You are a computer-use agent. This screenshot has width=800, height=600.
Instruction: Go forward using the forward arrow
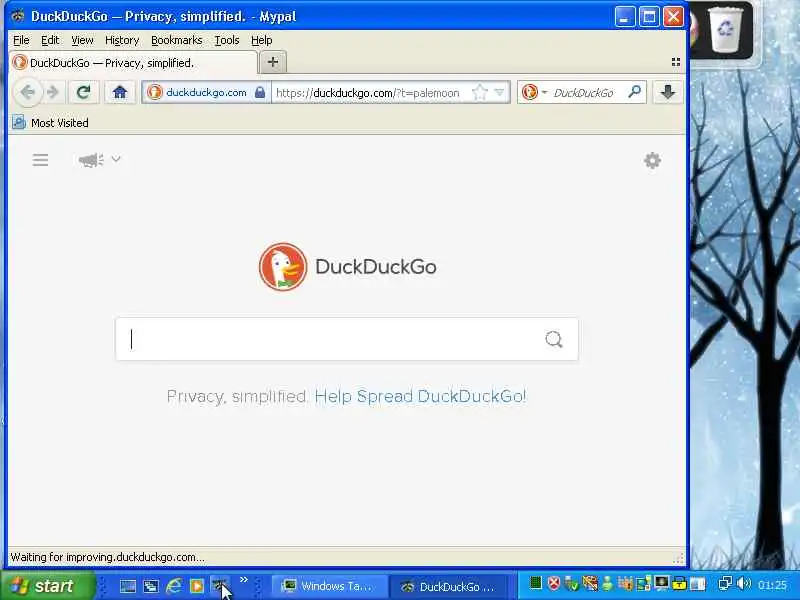coord(53,92)
